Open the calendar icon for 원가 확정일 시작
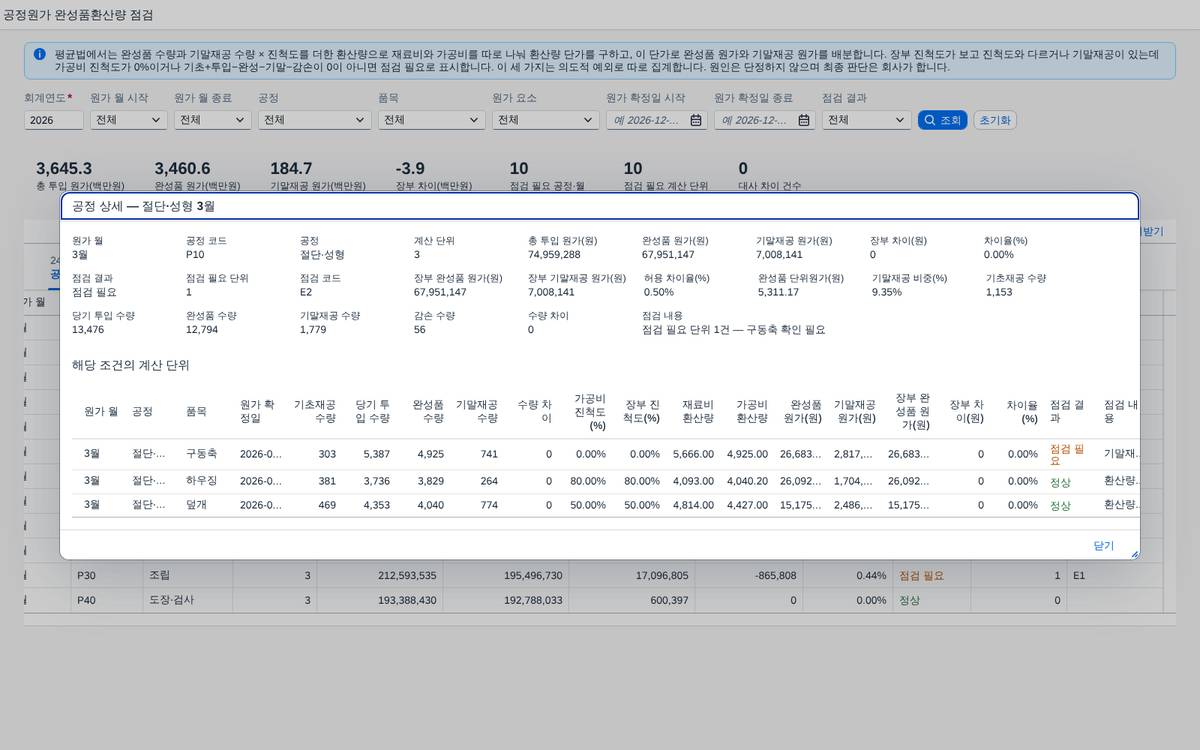Screen dimensions: 1200x750 tap(696, 120)
